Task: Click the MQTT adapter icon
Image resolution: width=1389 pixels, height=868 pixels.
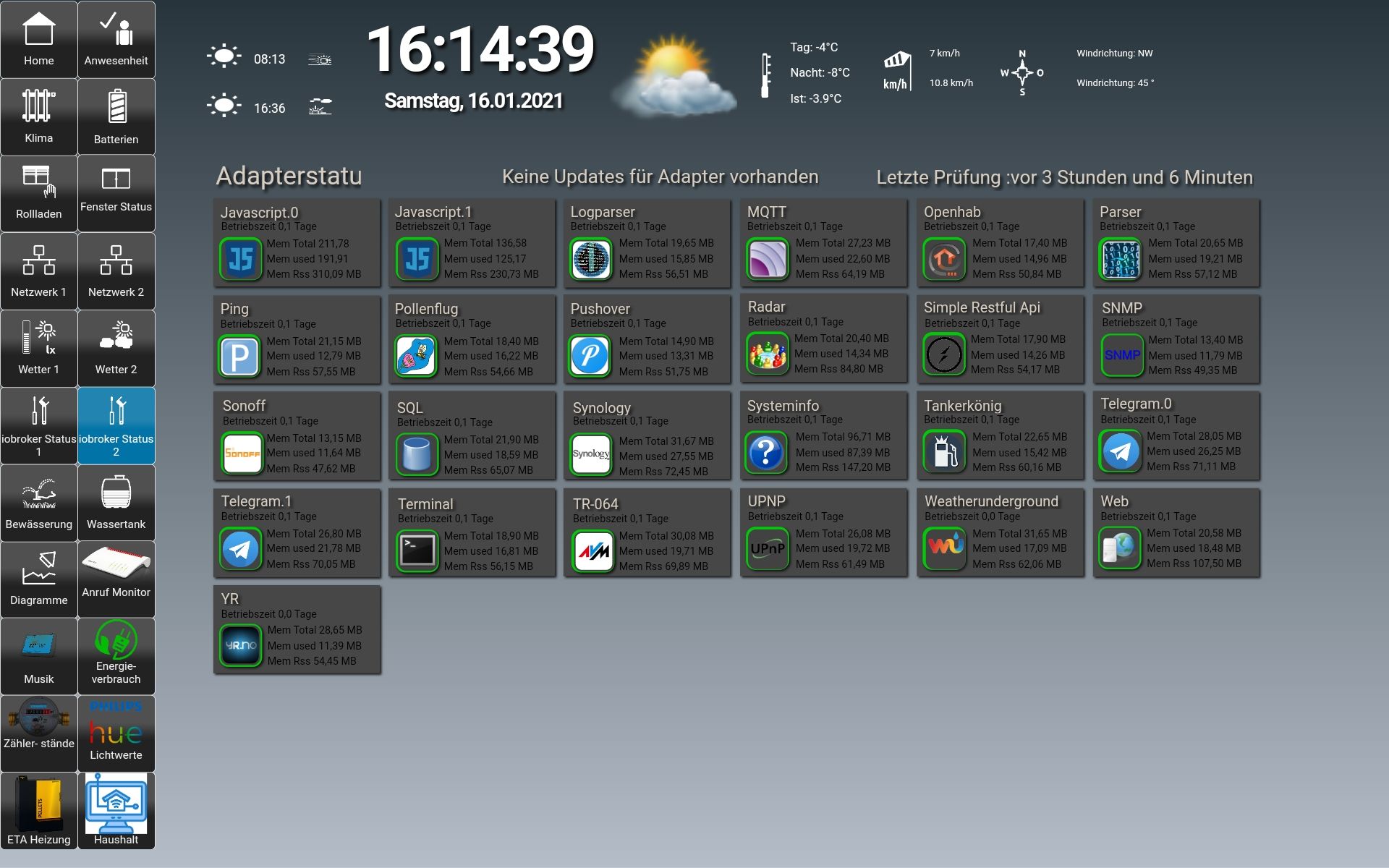Action: point(767,259)
